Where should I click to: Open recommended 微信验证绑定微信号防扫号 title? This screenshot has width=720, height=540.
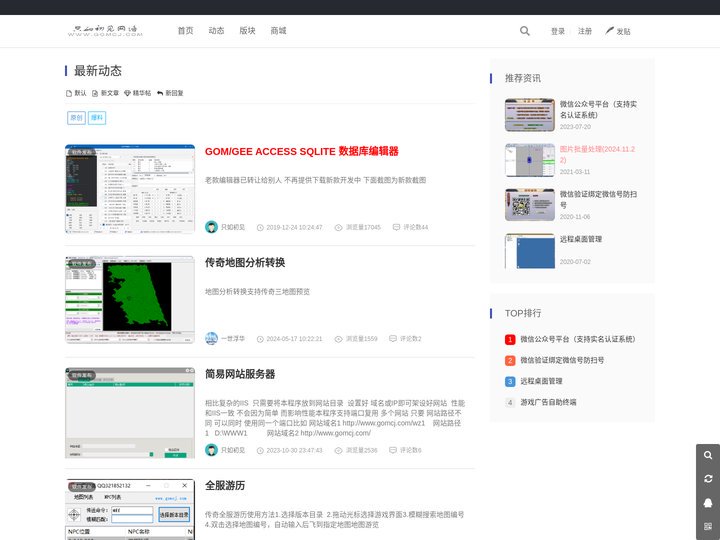point(598,200)
